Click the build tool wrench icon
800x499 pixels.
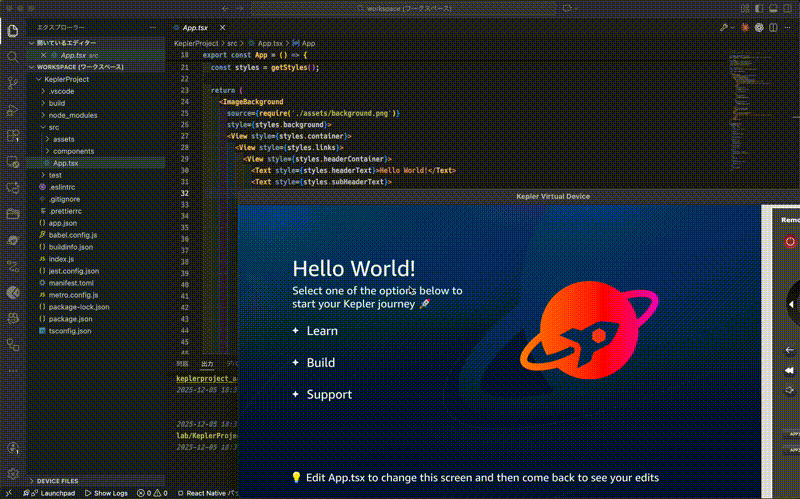point(723,28)
